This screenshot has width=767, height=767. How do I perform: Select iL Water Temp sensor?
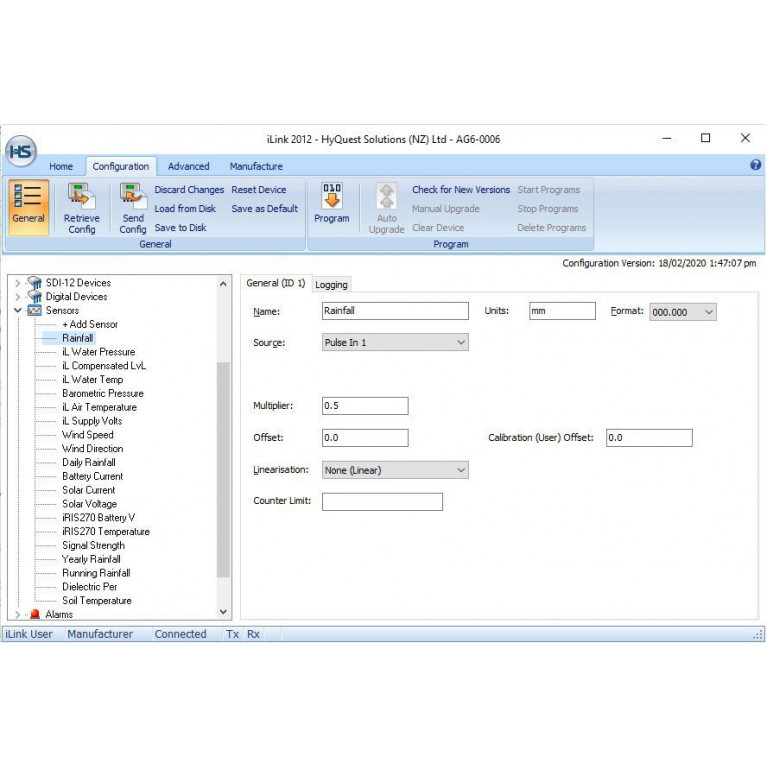(92, 380)
